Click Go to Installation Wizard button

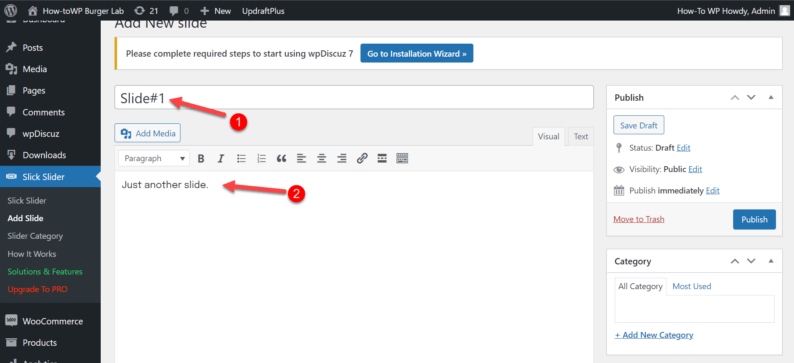coord(417,53)
